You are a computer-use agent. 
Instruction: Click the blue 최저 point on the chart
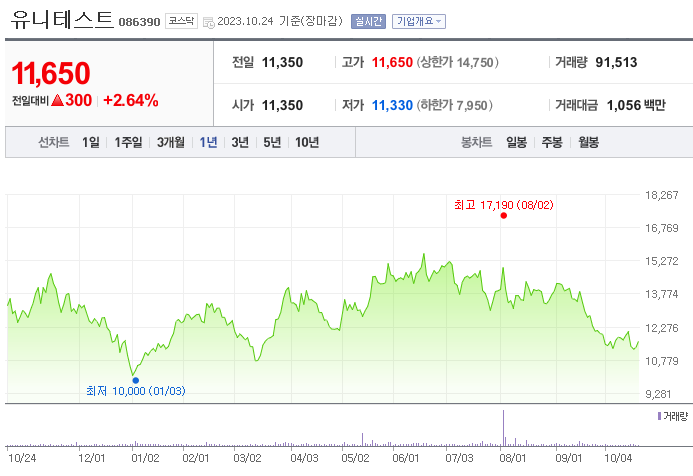tap(136, 380)
